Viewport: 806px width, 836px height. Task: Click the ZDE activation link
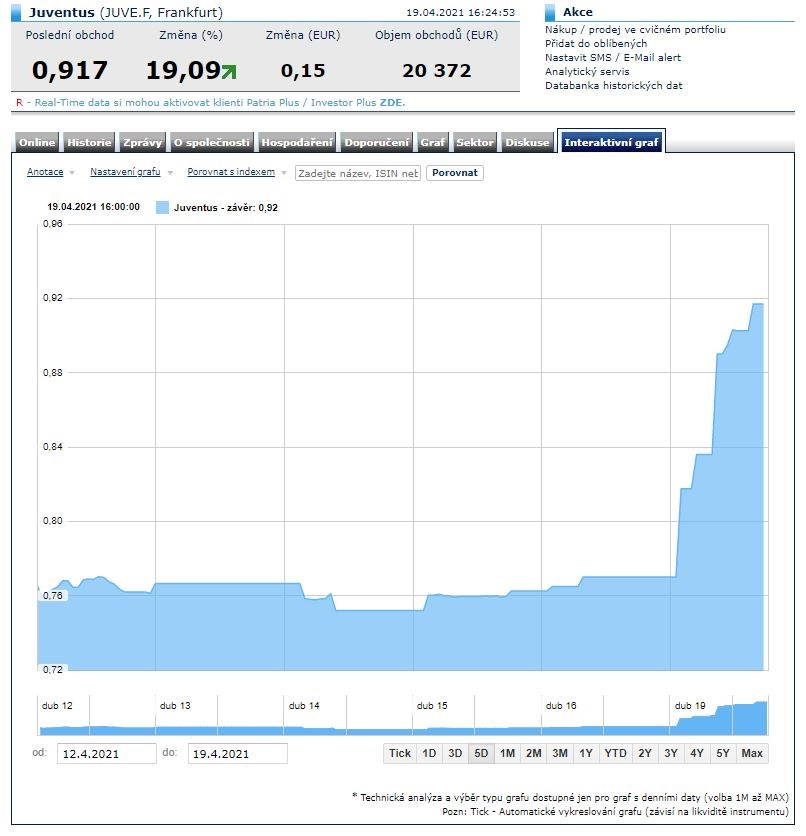[392, 102]
